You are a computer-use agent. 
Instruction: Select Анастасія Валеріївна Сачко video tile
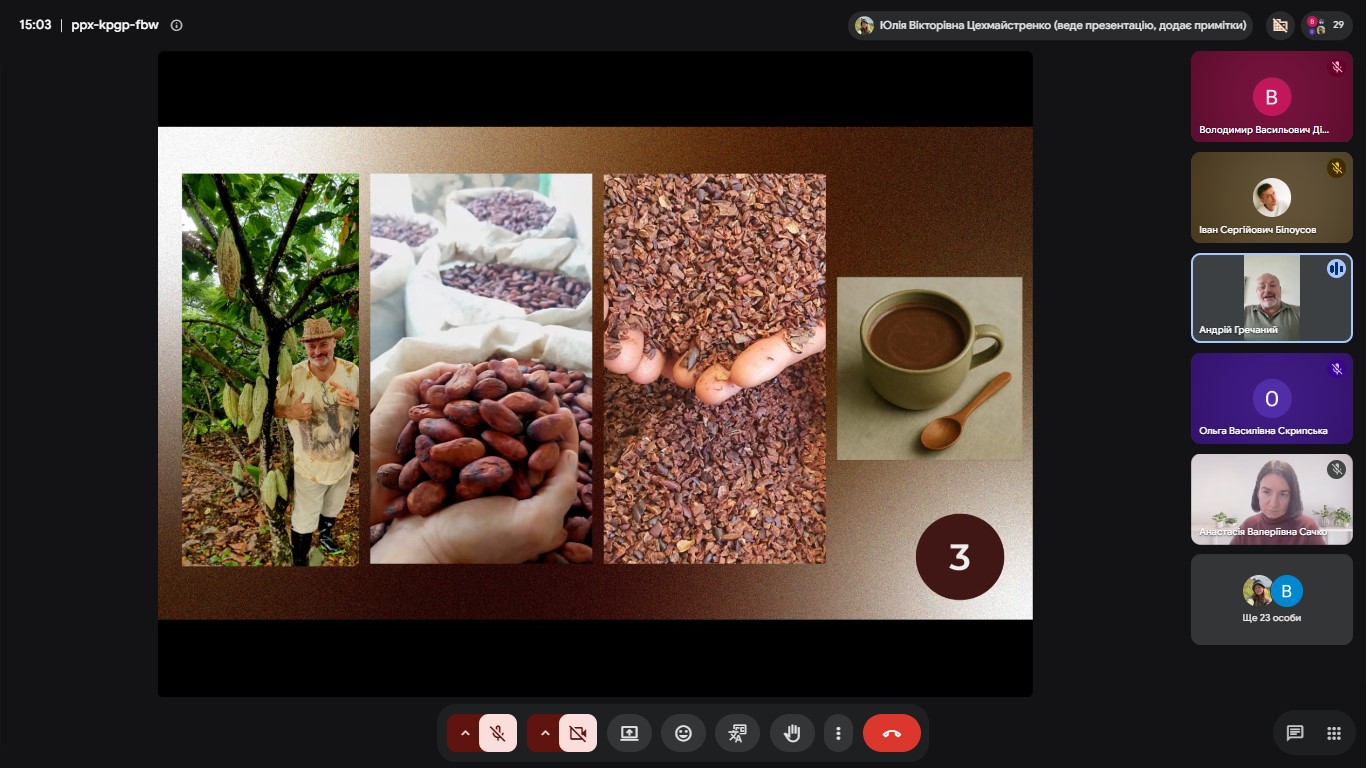1271,499
